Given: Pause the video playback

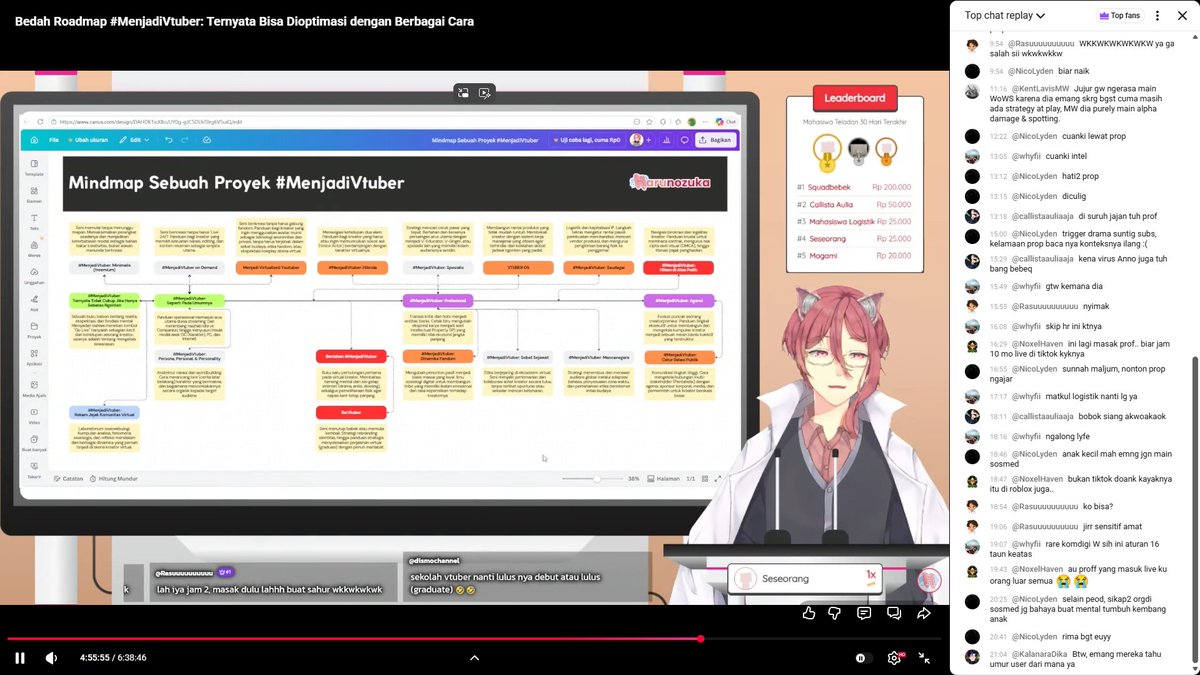Looking at the screenshot, I should [x=20, y=658].
